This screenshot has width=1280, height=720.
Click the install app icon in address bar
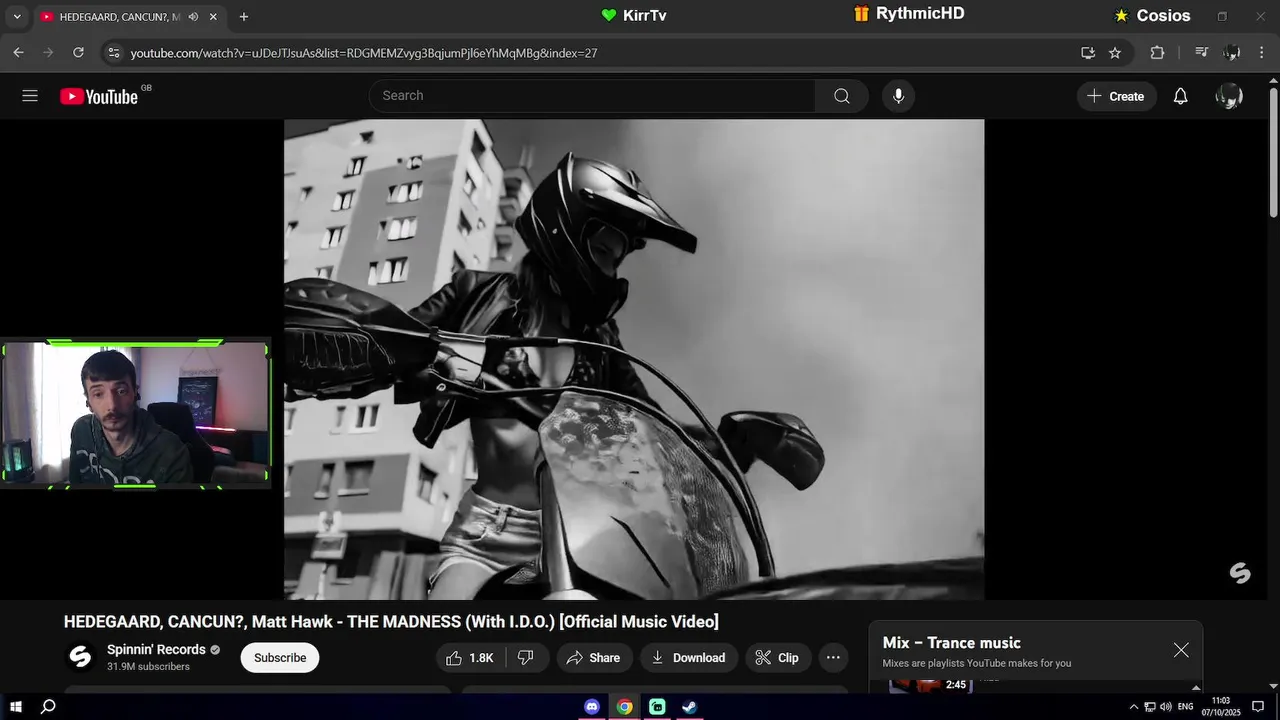coord(1088,52)
